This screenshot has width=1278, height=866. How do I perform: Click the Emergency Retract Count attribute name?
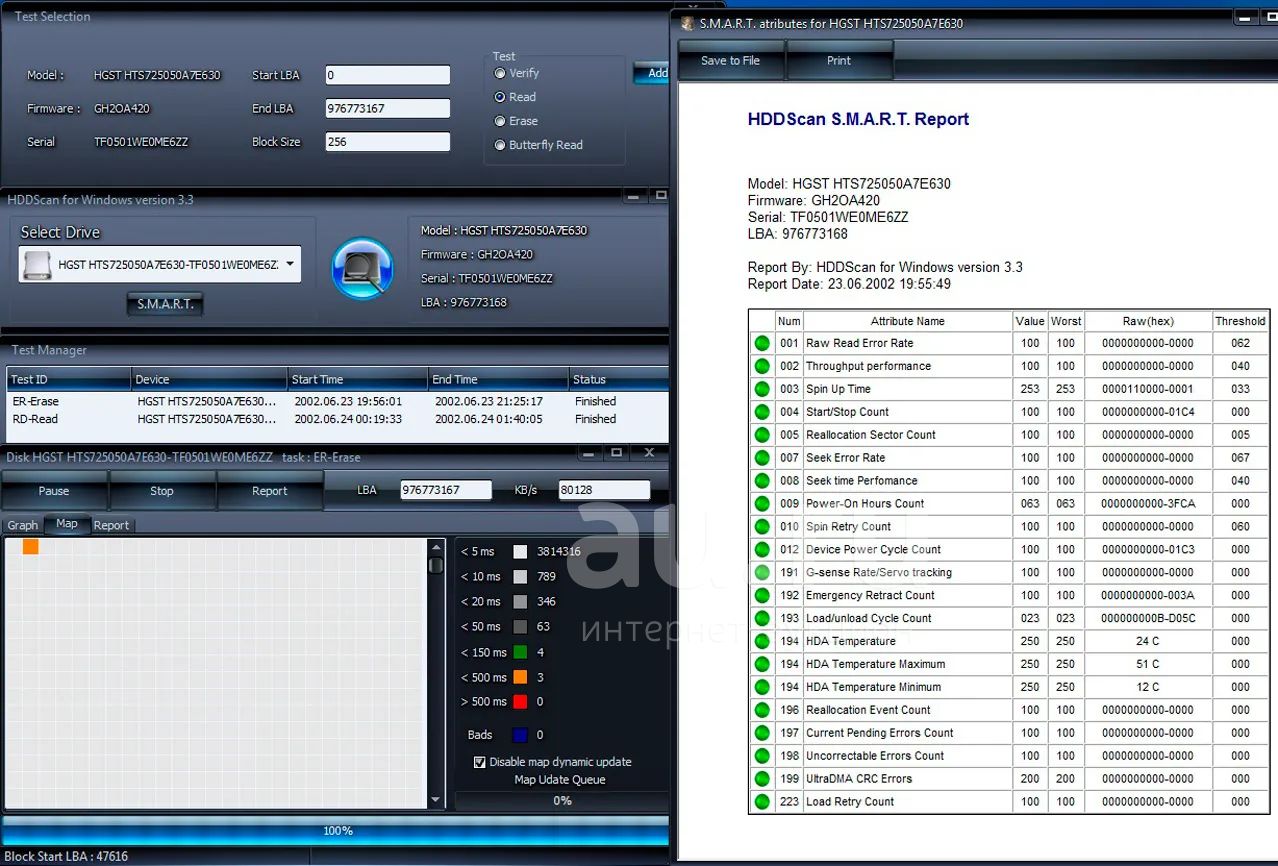870,596
